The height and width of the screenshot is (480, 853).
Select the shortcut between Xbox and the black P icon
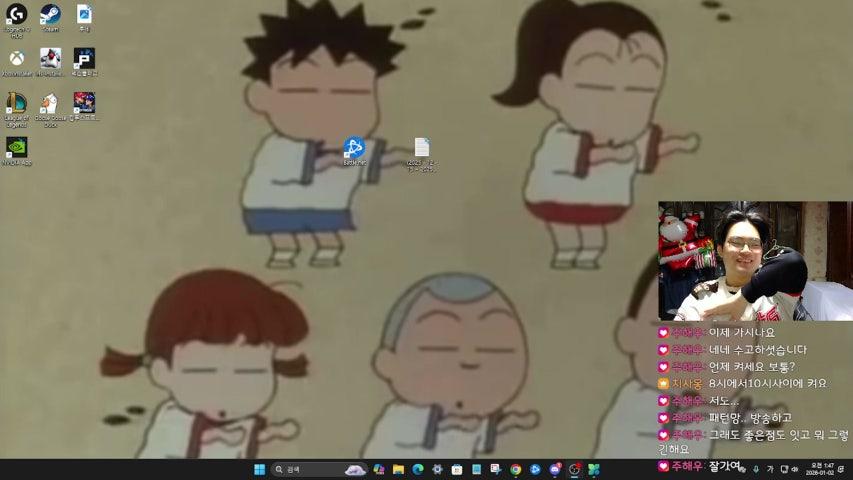tap(51, 63)
